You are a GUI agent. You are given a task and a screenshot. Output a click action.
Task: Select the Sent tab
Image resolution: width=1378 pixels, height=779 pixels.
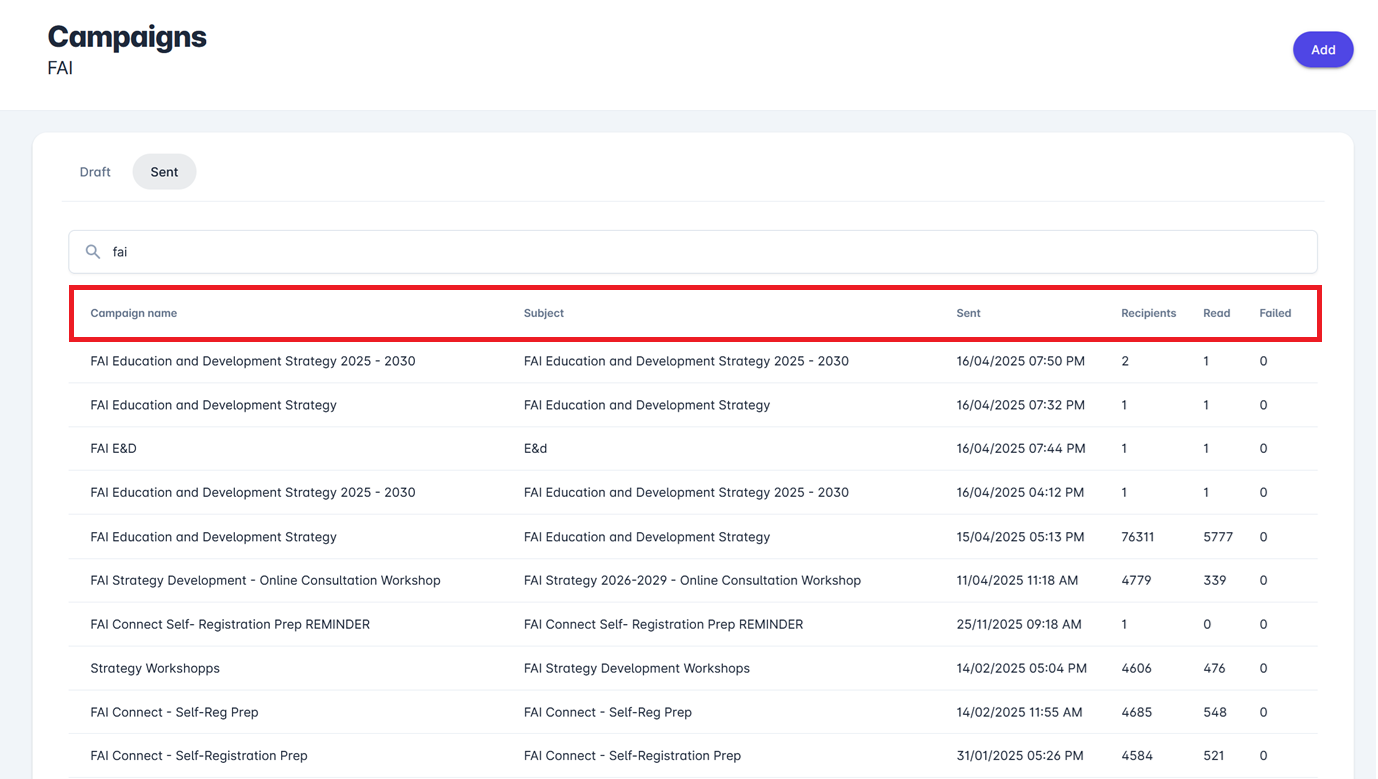(x=164, y=172)
